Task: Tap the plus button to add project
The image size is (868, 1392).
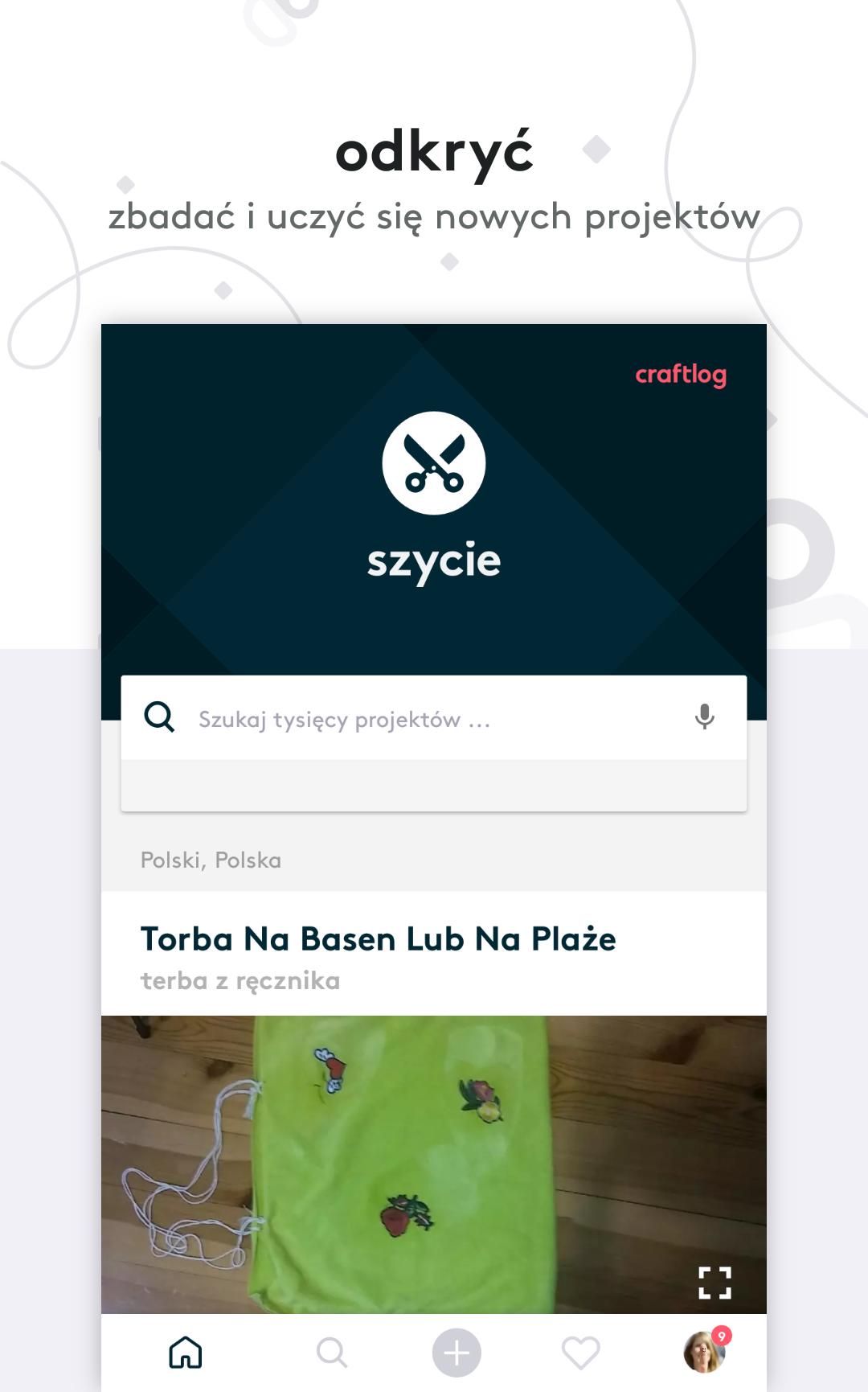Action: point(457,1353)
